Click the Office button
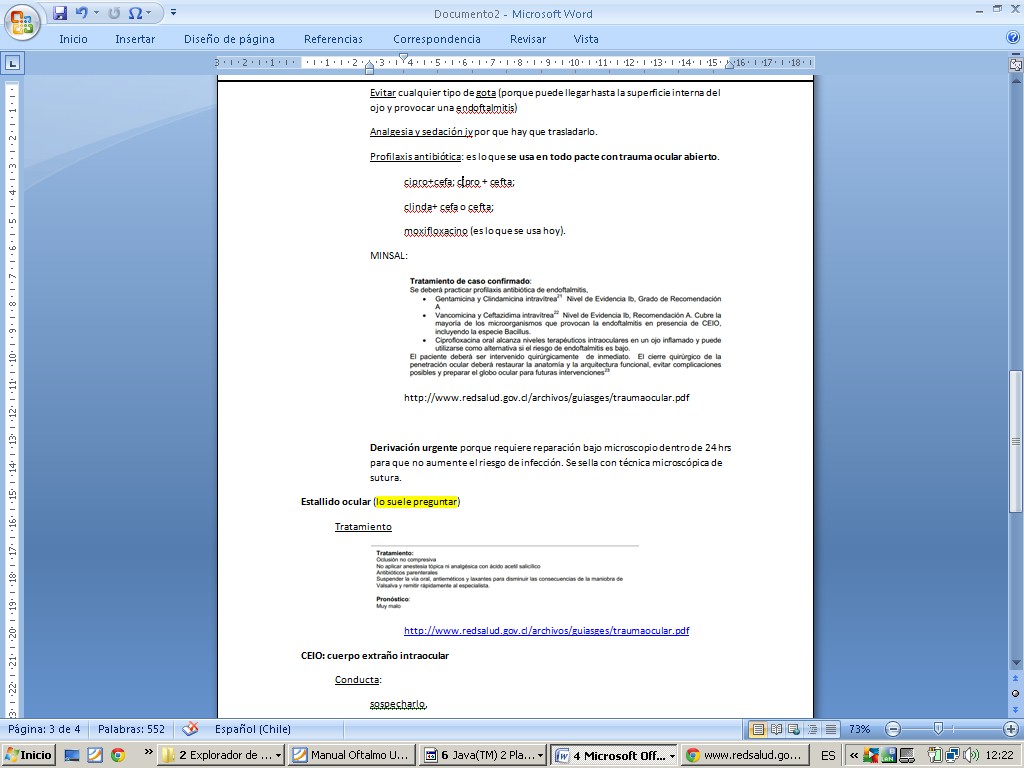 22,20
